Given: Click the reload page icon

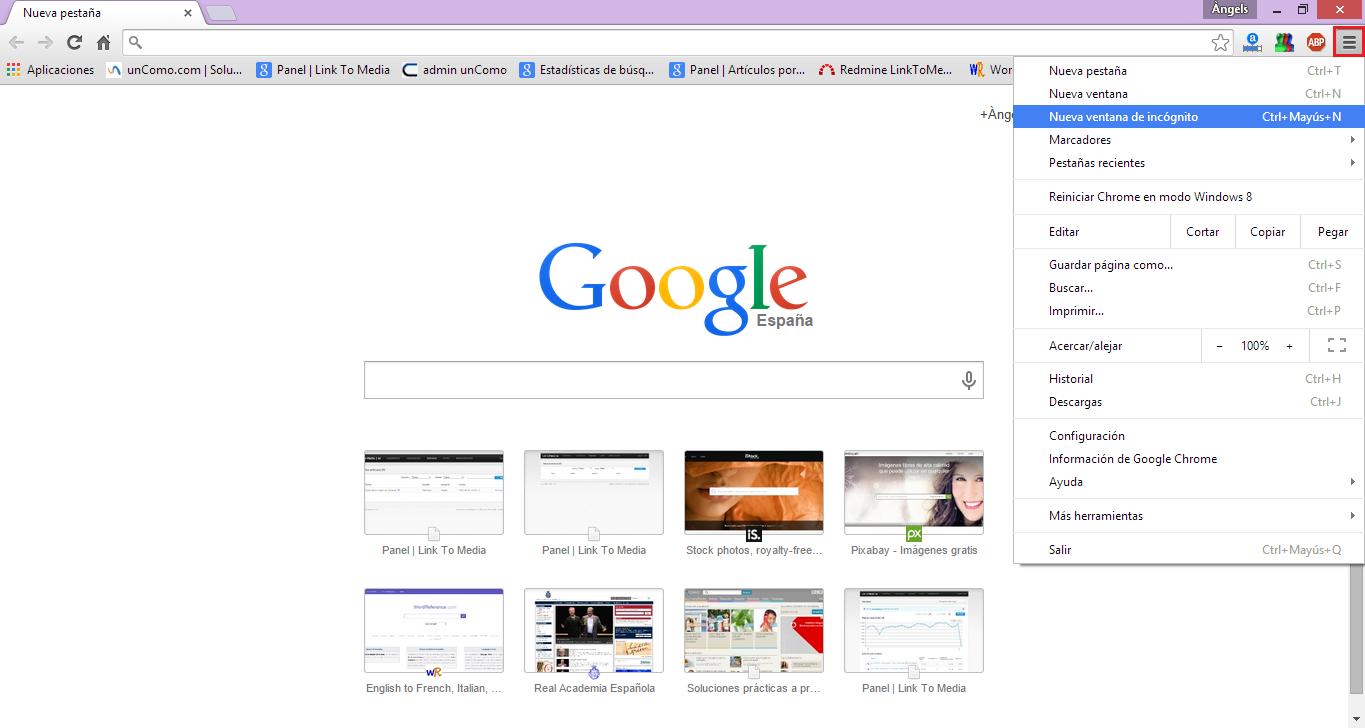Looking at the screenshot, I should tap(74, 42).
